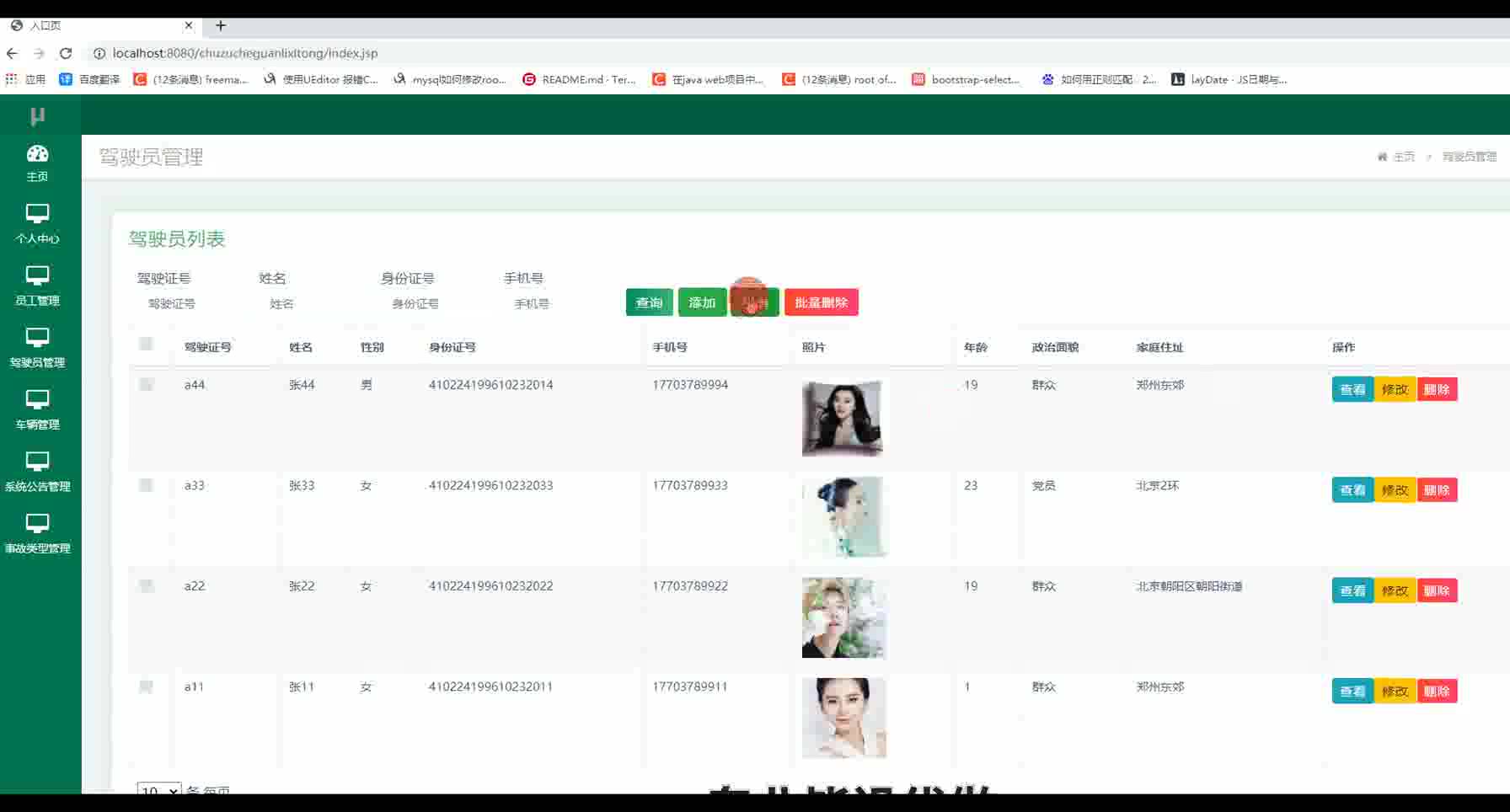1510x812 pixels.
Task: Click 查看 for driver 张22
Action: (x=1352, y=590)
